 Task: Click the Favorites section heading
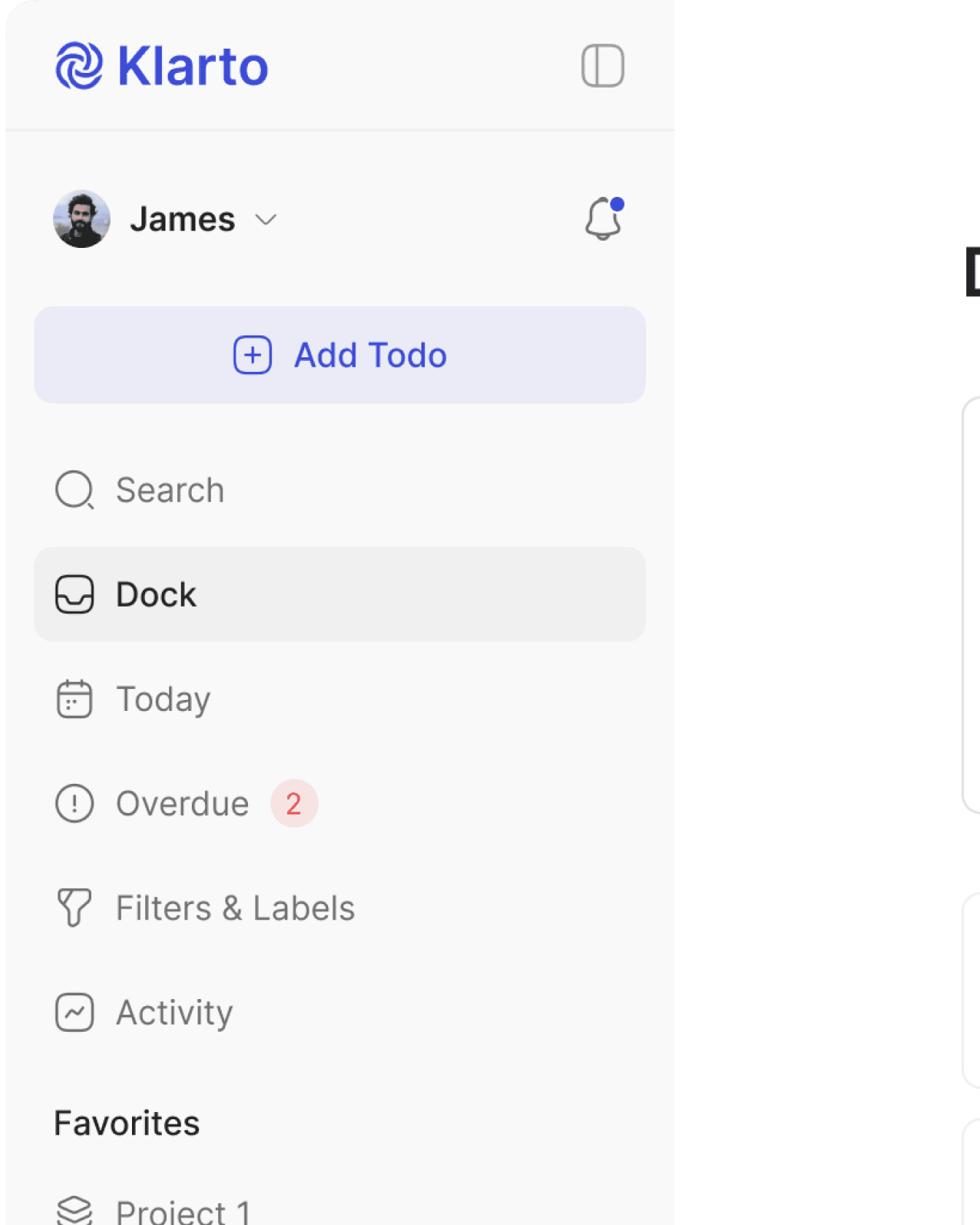coord(127,1123)
